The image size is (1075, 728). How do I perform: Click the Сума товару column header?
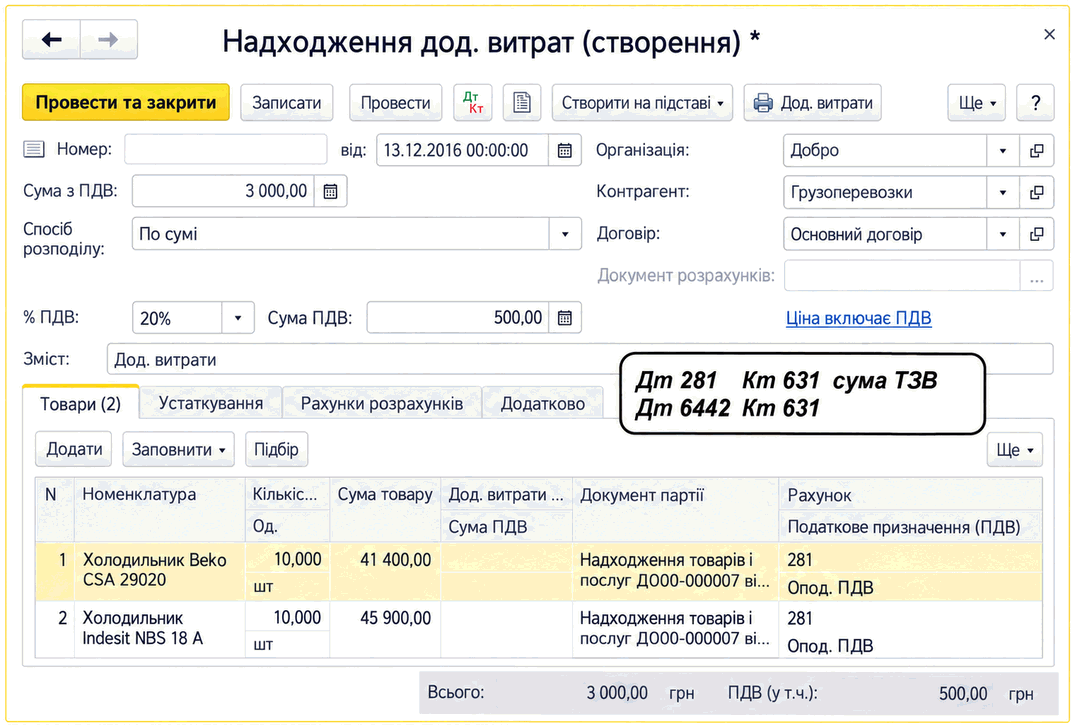coord(385,509)
